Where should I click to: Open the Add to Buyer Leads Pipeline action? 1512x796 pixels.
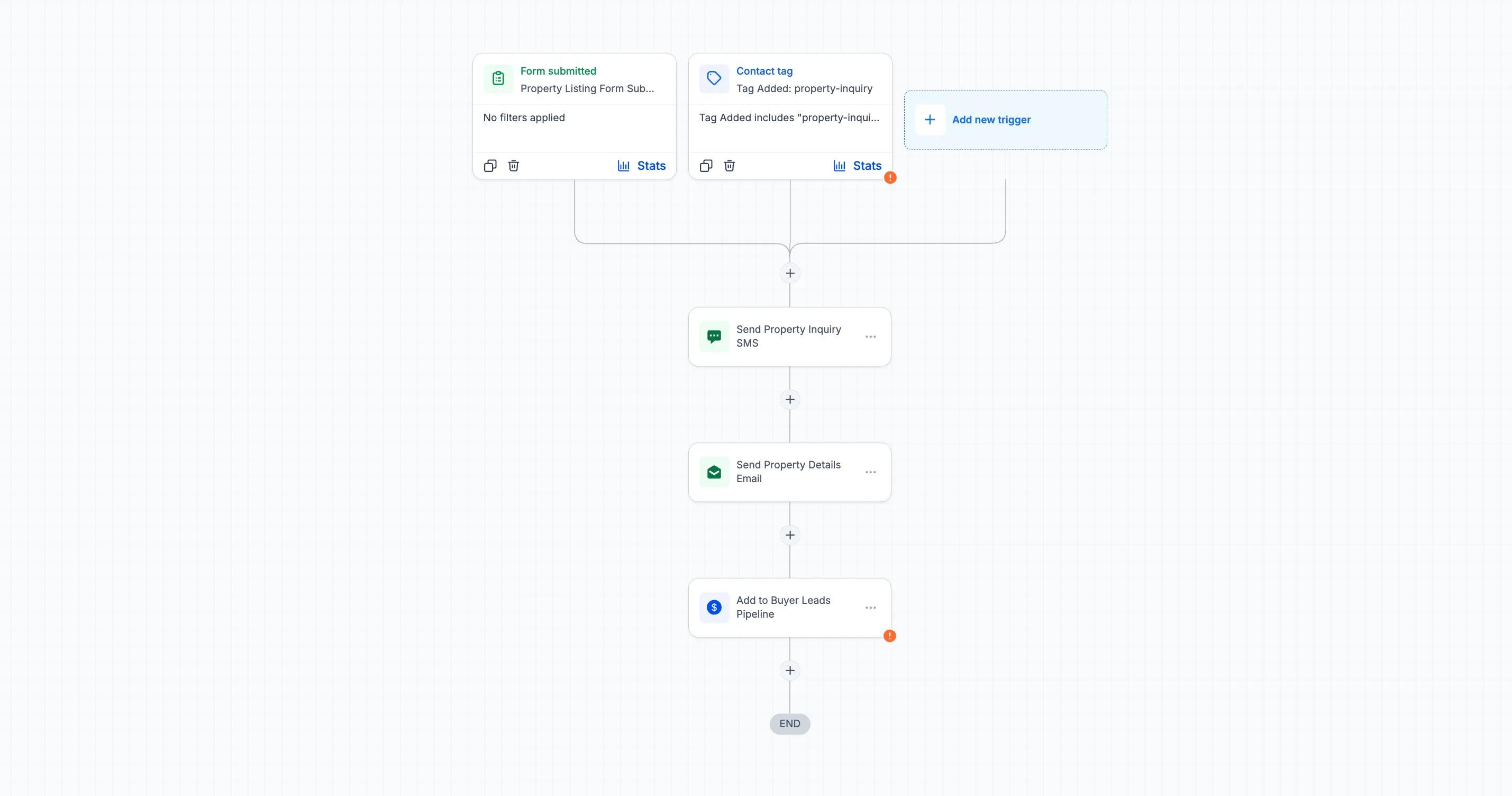click(x=790, y=608)
